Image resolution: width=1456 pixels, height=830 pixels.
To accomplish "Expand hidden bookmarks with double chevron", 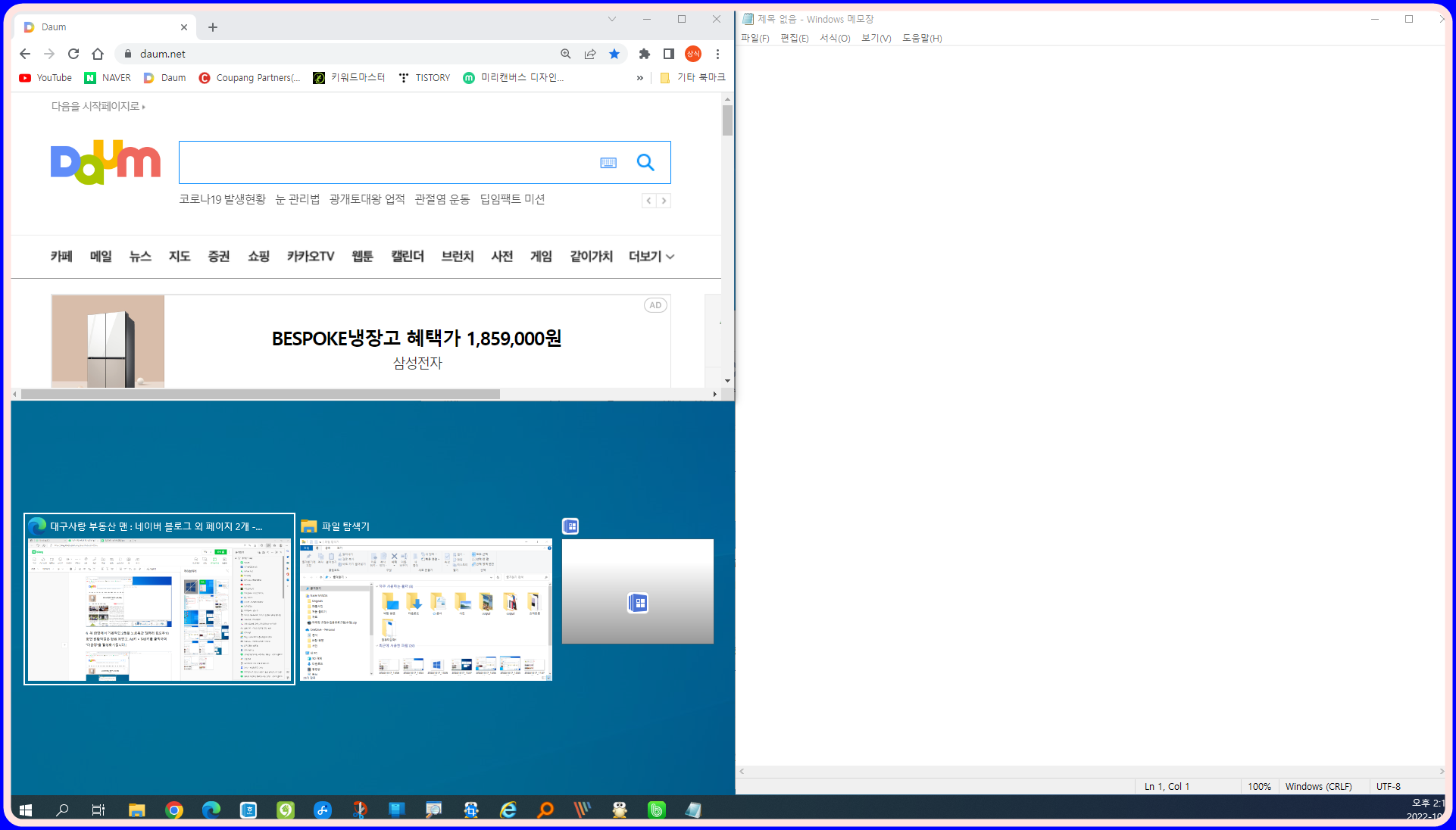I will click(x=640, y=78).
